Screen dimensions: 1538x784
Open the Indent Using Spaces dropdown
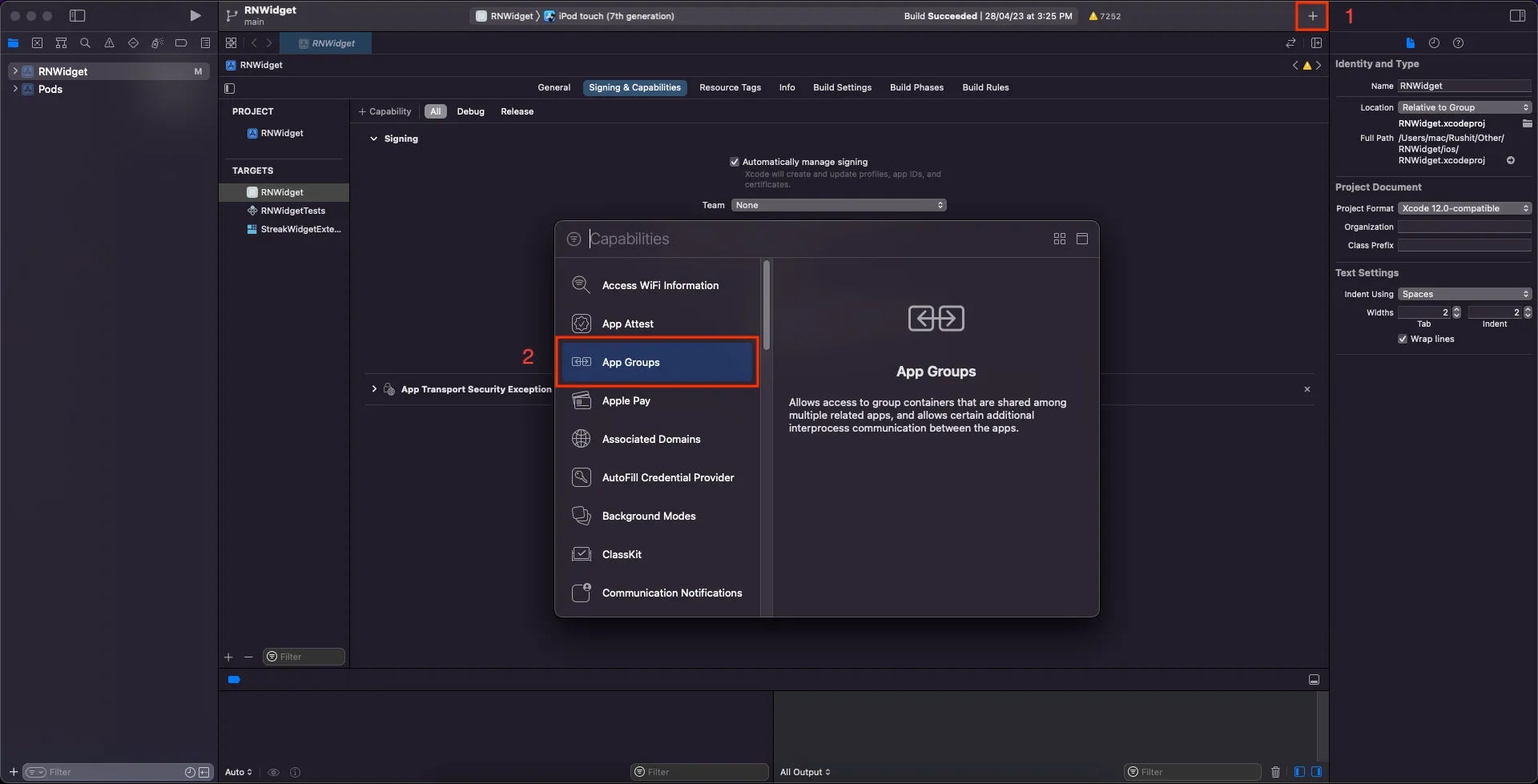(x=1464, y=294)
